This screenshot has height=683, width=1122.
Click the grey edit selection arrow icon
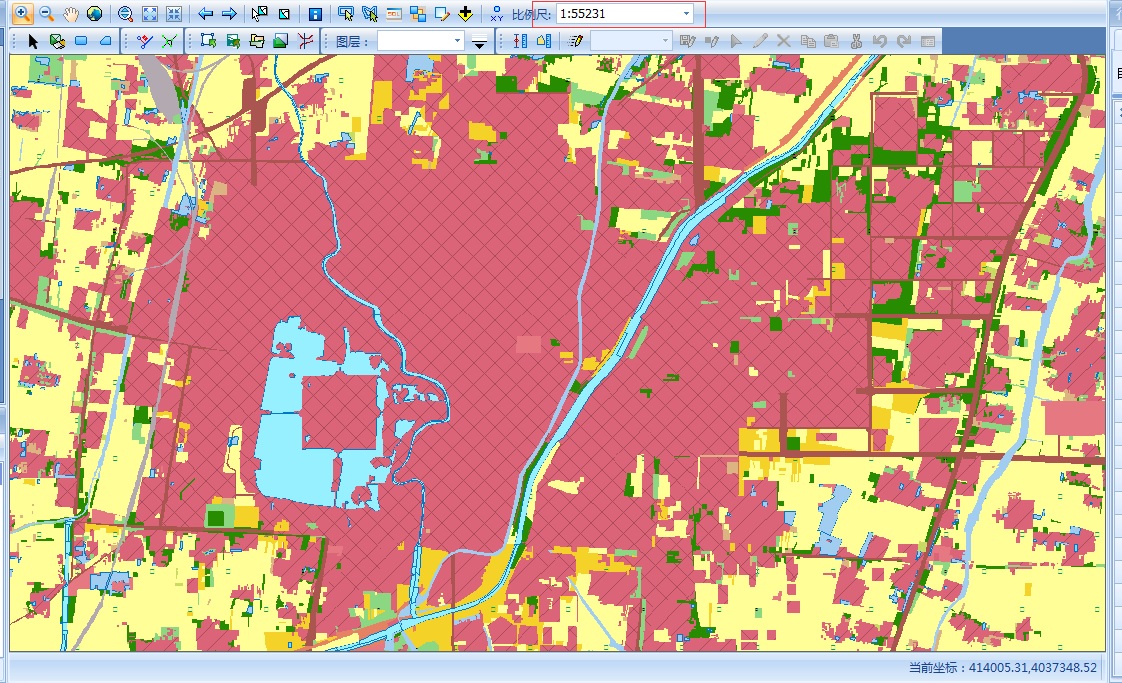click(736, 41)
